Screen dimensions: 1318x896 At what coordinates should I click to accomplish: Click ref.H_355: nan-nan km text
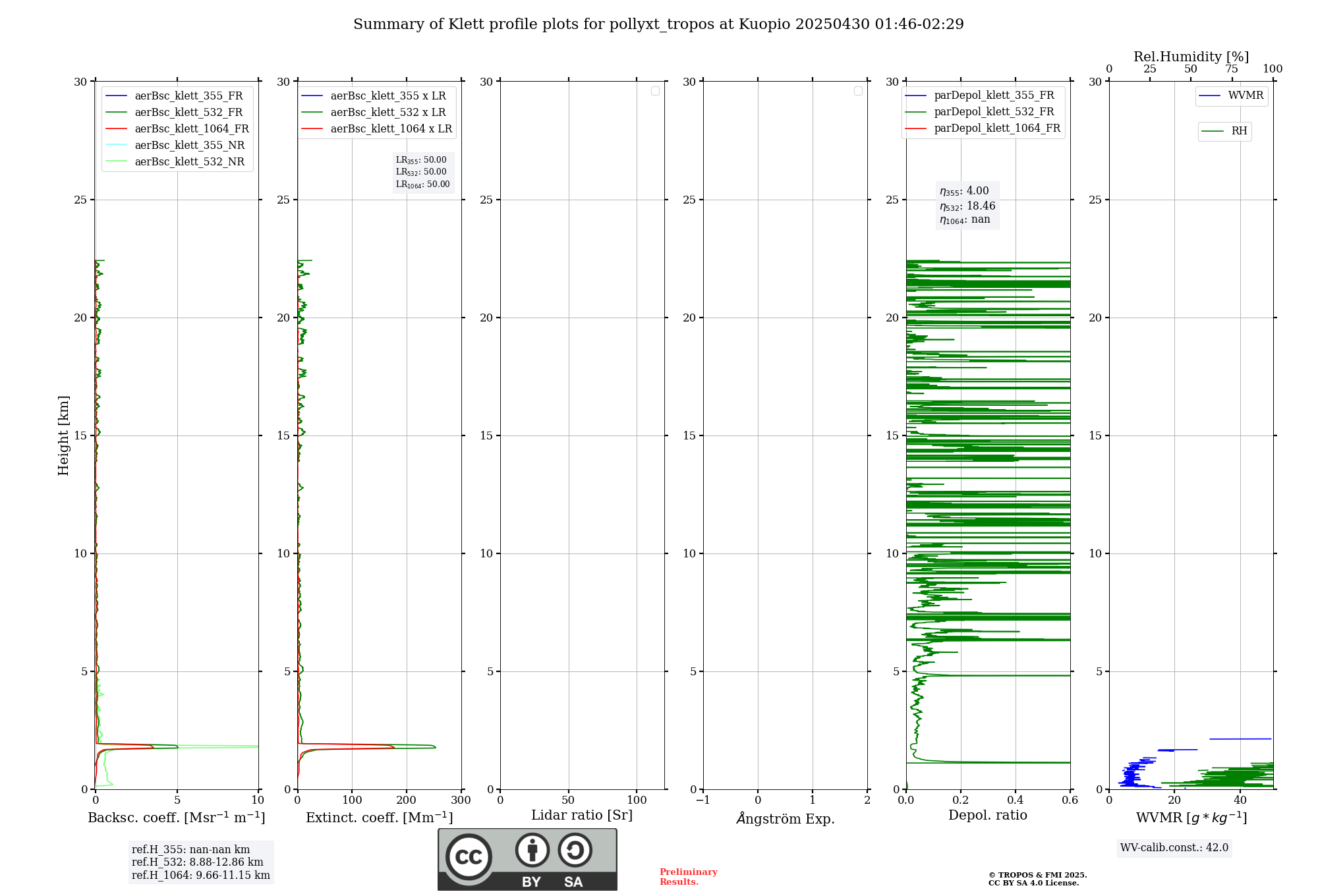[190, 850]
